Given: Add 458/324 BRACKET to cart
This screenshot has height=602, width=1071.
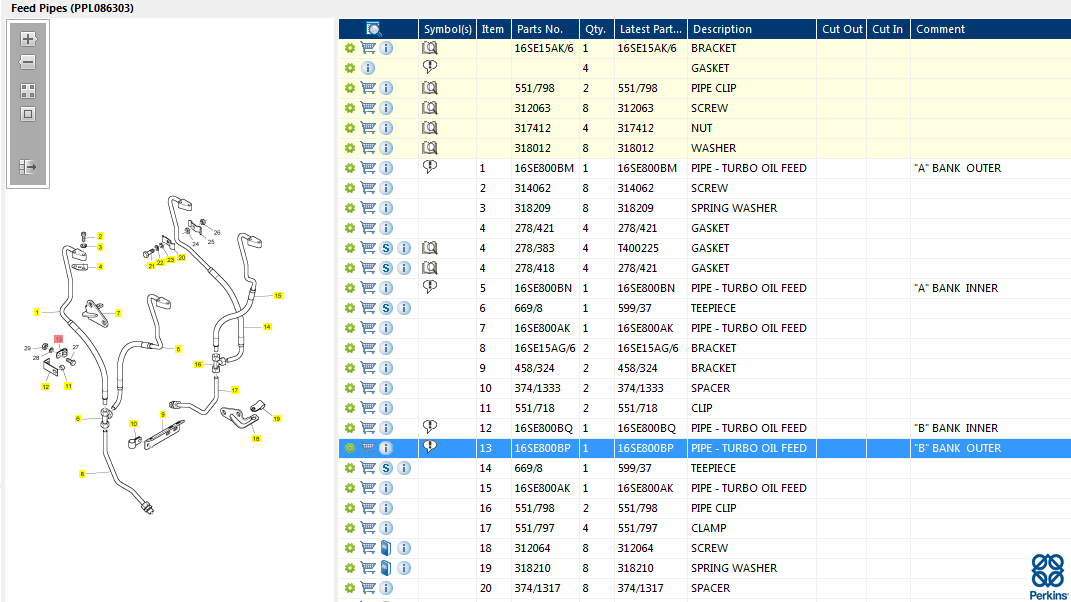Looking at the screenshot, I should click(x=368, y=368).
